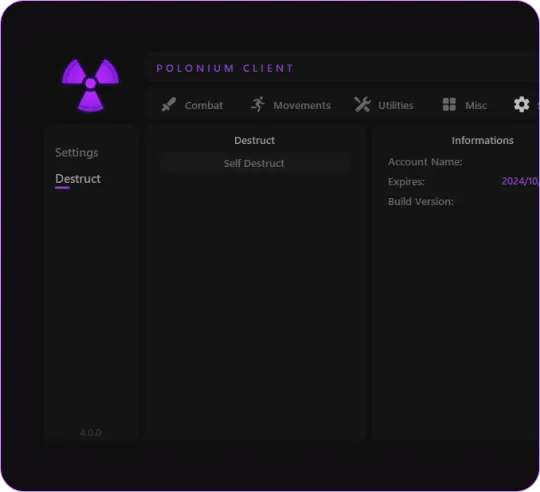Click the crossed tools icon beside Utilities
540x492 pixels.
[362, 104]
